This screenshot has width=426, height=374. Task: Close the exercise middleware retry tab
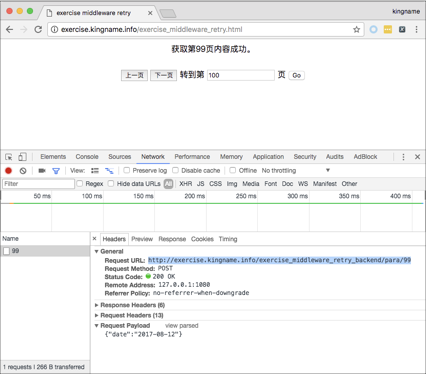click(x=150, y=13)
